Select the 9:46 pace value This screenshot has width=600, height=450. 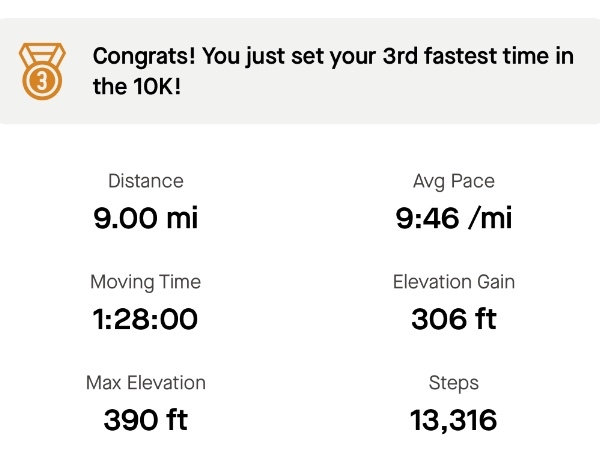click(x=427, y=218)
